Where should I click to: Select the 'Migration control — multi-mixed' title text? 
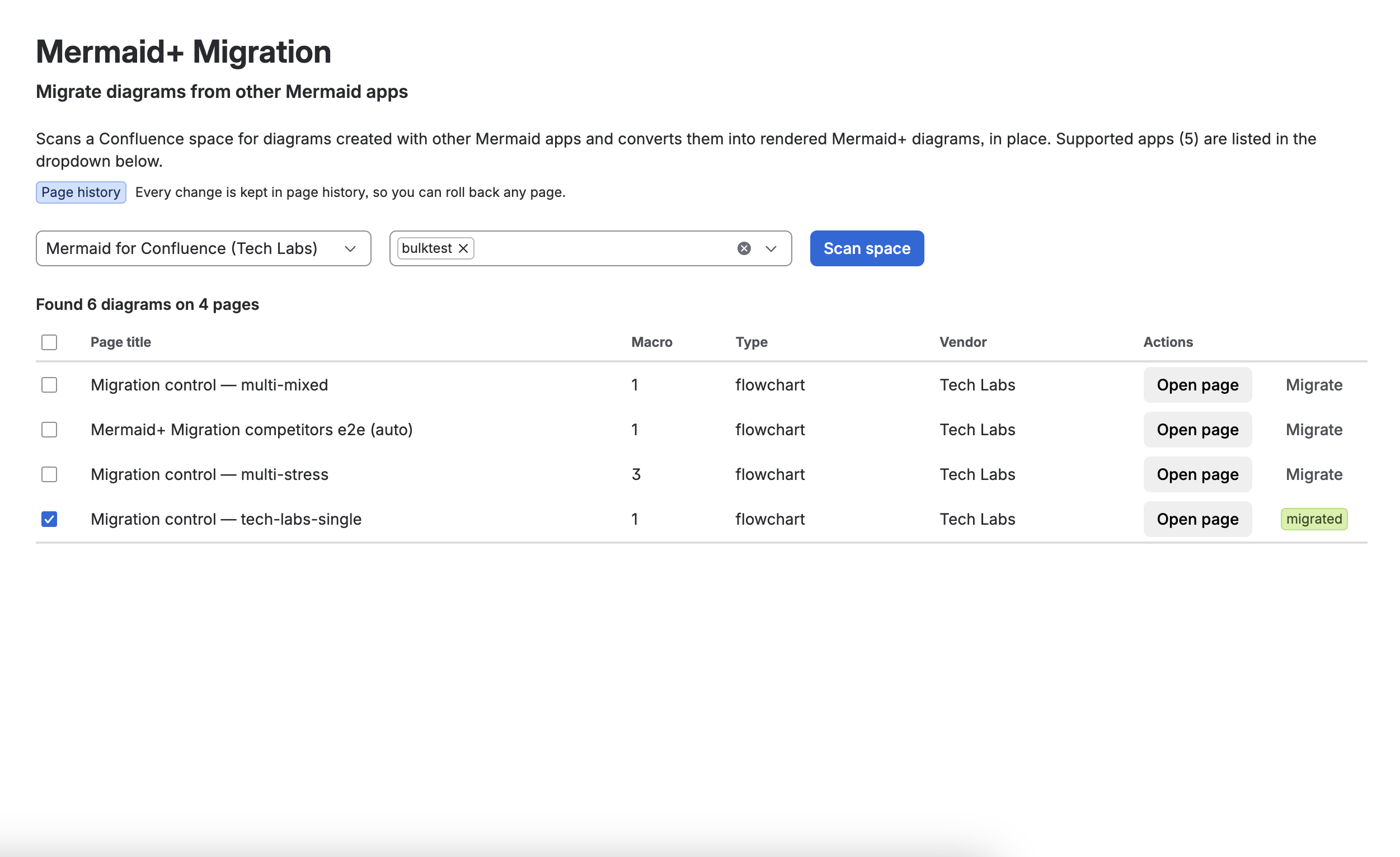(209, 385)
